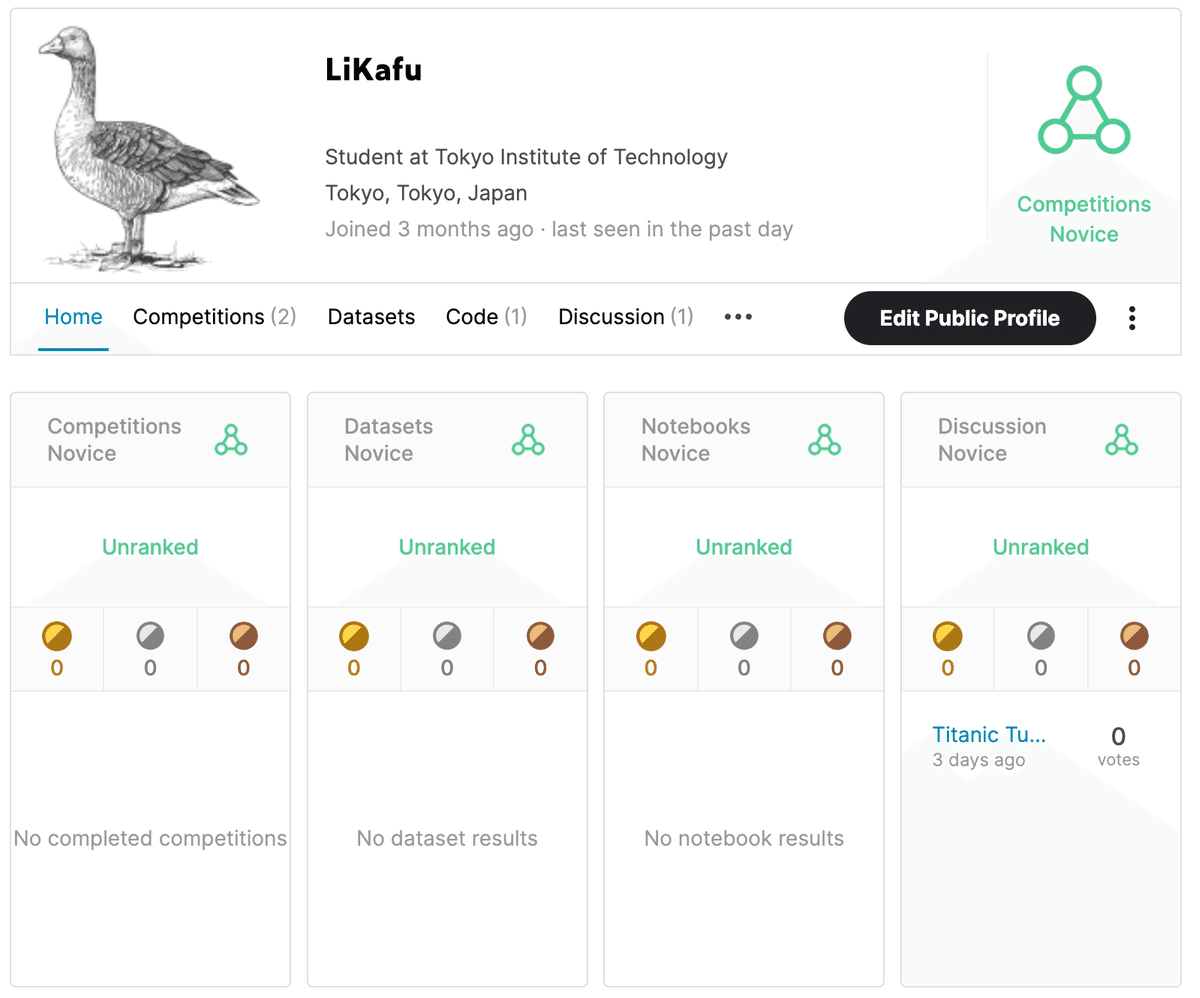Click the Datasets card silver medal icon
This screenshot has height=998, width=1200.
(x=447, y=635)
